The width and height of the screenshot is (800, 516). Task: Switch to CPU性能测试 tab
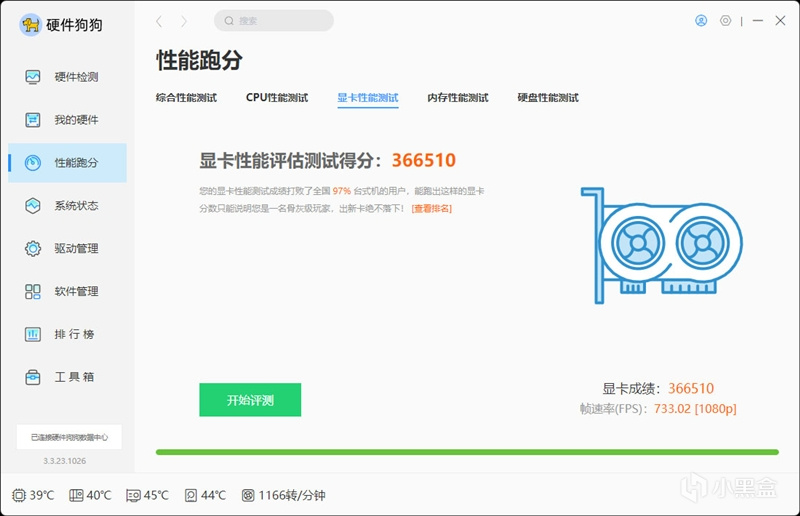(277, 97)
